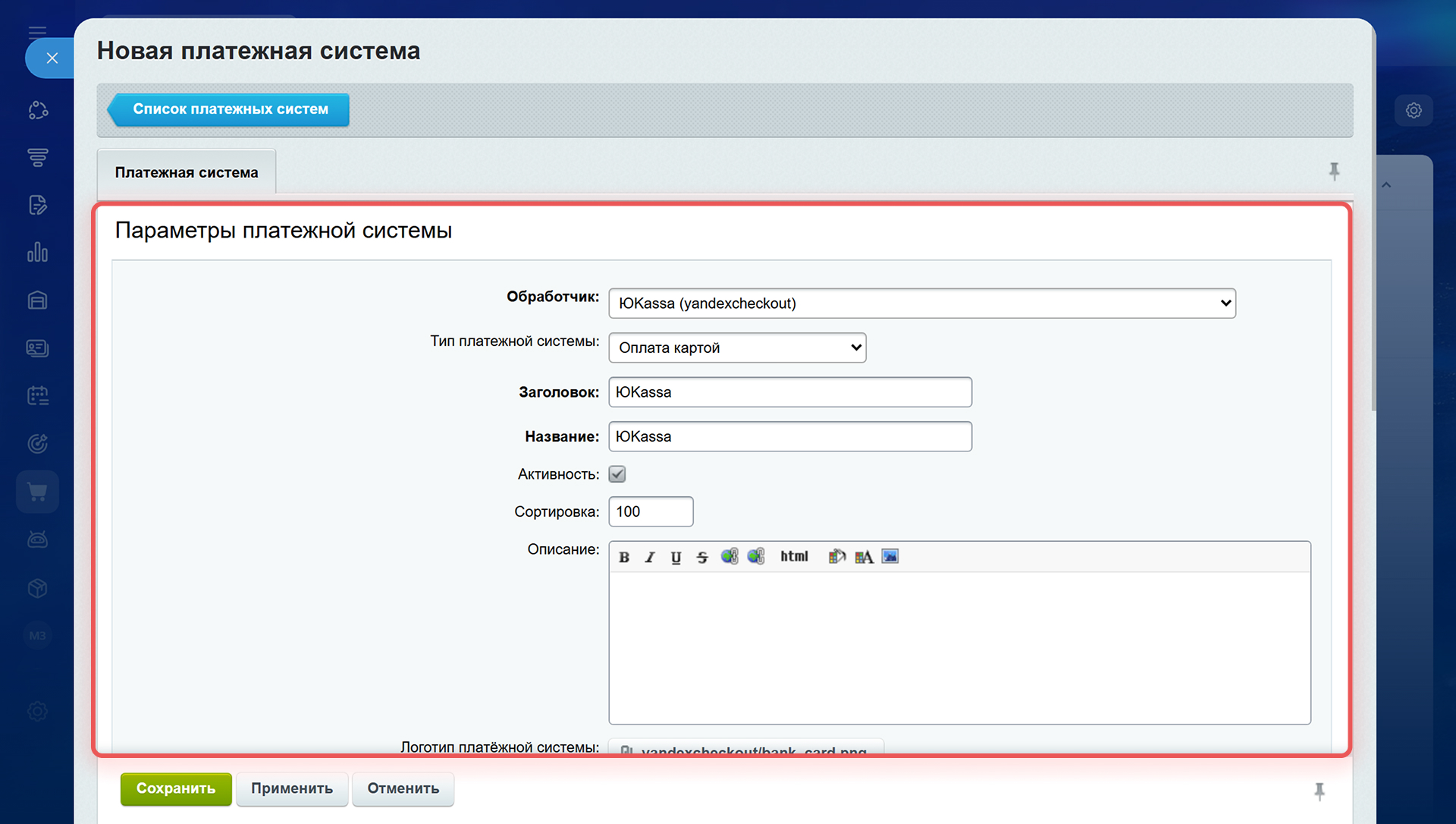Click the Сортировка number field
The height and width of the screenshot is (824, 1456).
pos(650,511)
